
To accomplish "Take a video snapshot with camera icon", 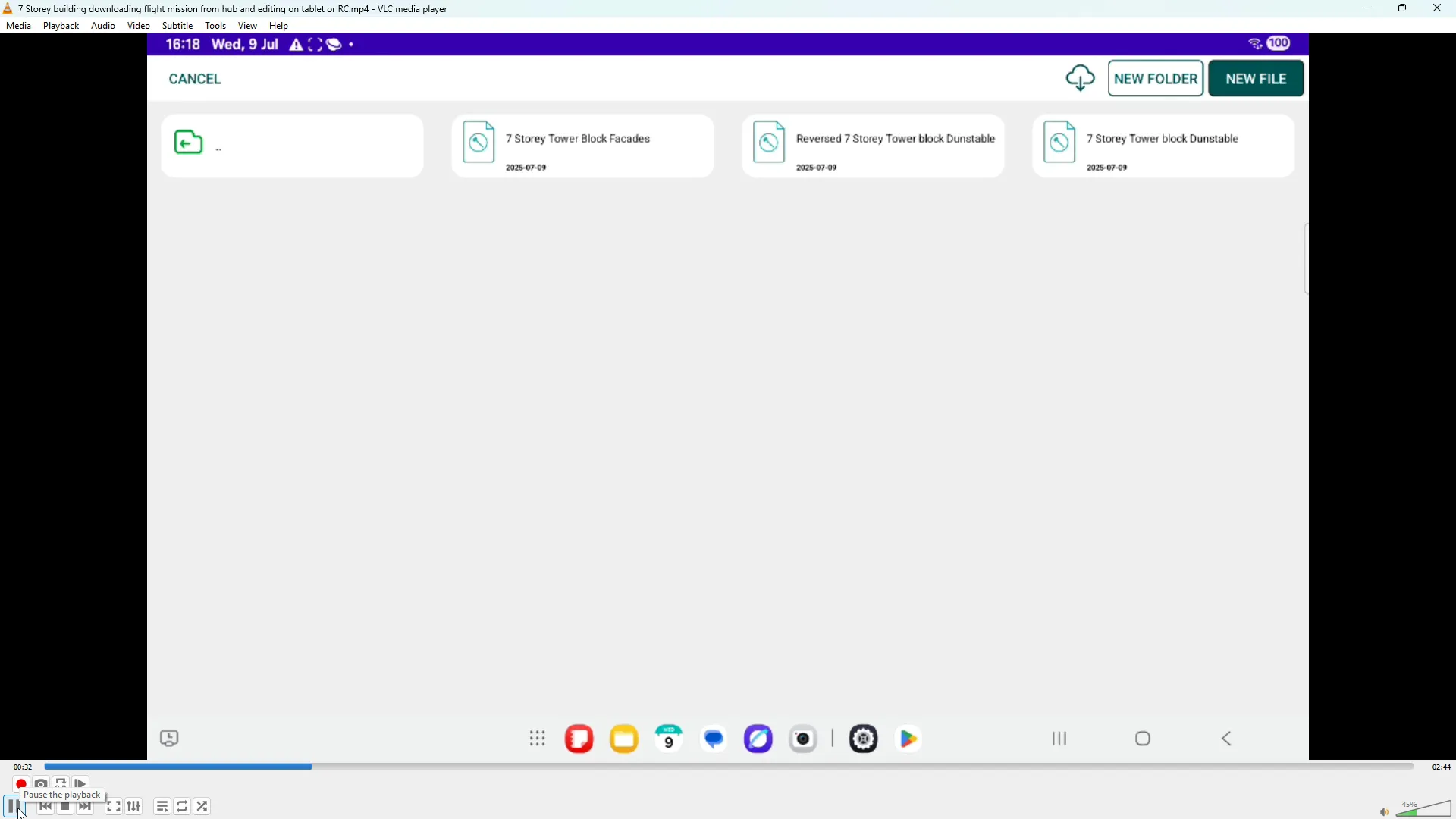I will [x=41, y=784].
